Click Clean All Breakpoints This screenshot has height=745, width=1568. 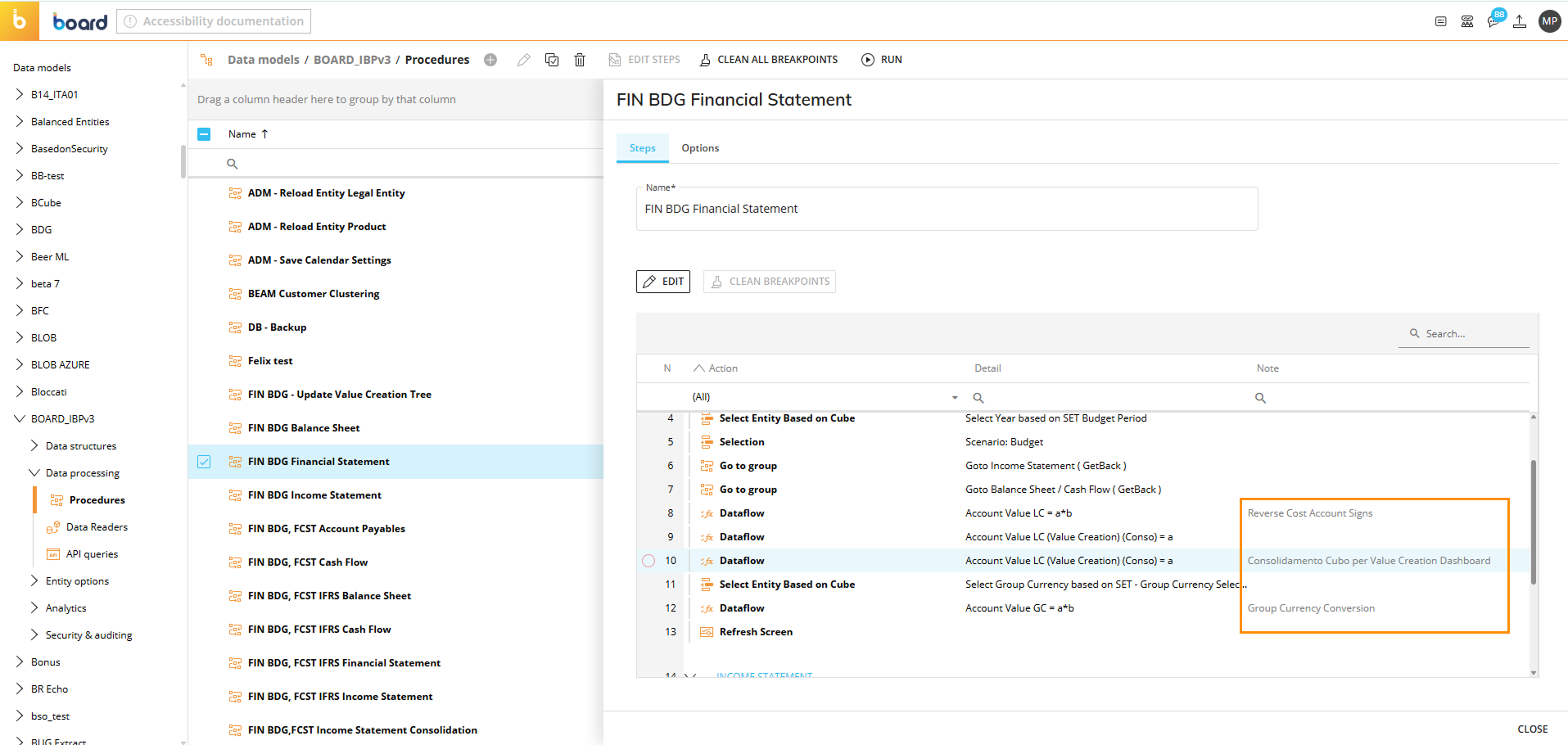pyautogui.click(x=769, y=60)
